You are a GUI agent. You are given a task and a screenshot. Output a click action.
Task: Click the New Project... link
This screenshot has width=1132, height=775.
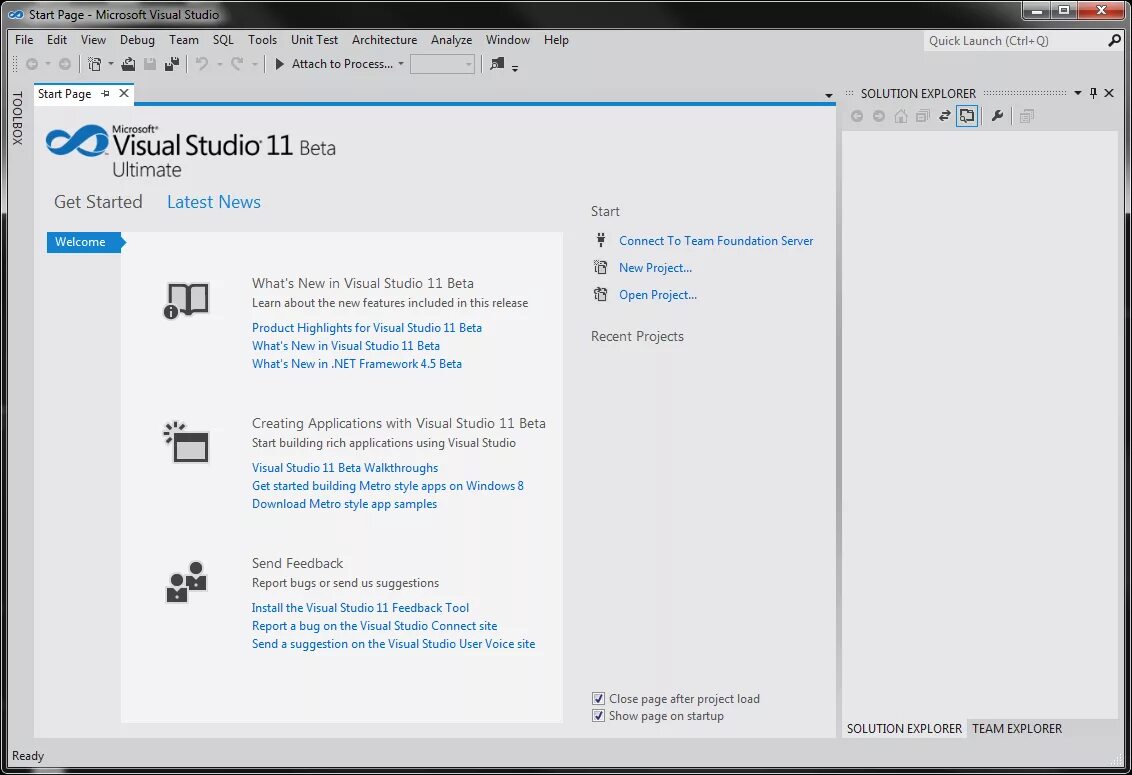(x=655, y=267)
